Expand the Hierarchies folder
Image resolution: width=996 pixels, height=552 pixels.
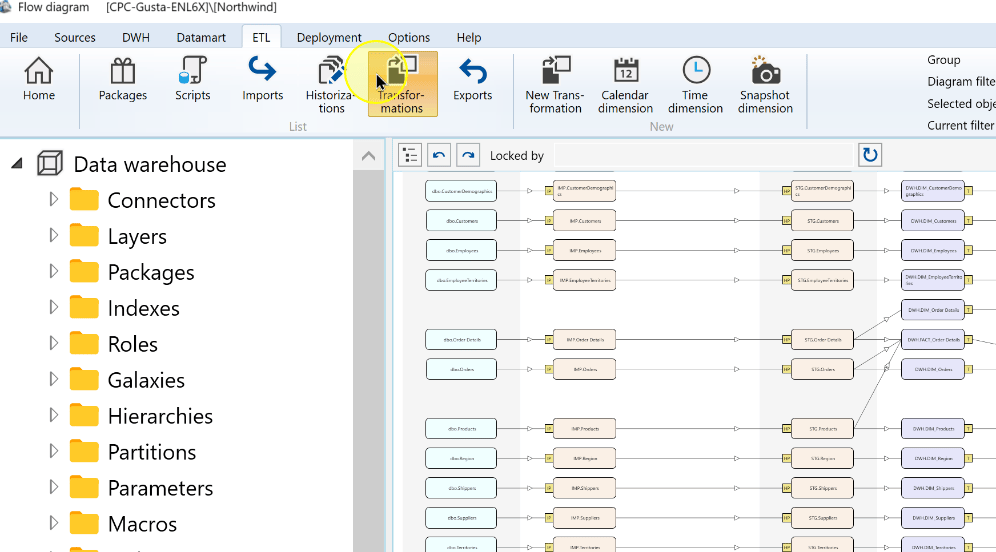pyautogui.click(x=53, y=415)
